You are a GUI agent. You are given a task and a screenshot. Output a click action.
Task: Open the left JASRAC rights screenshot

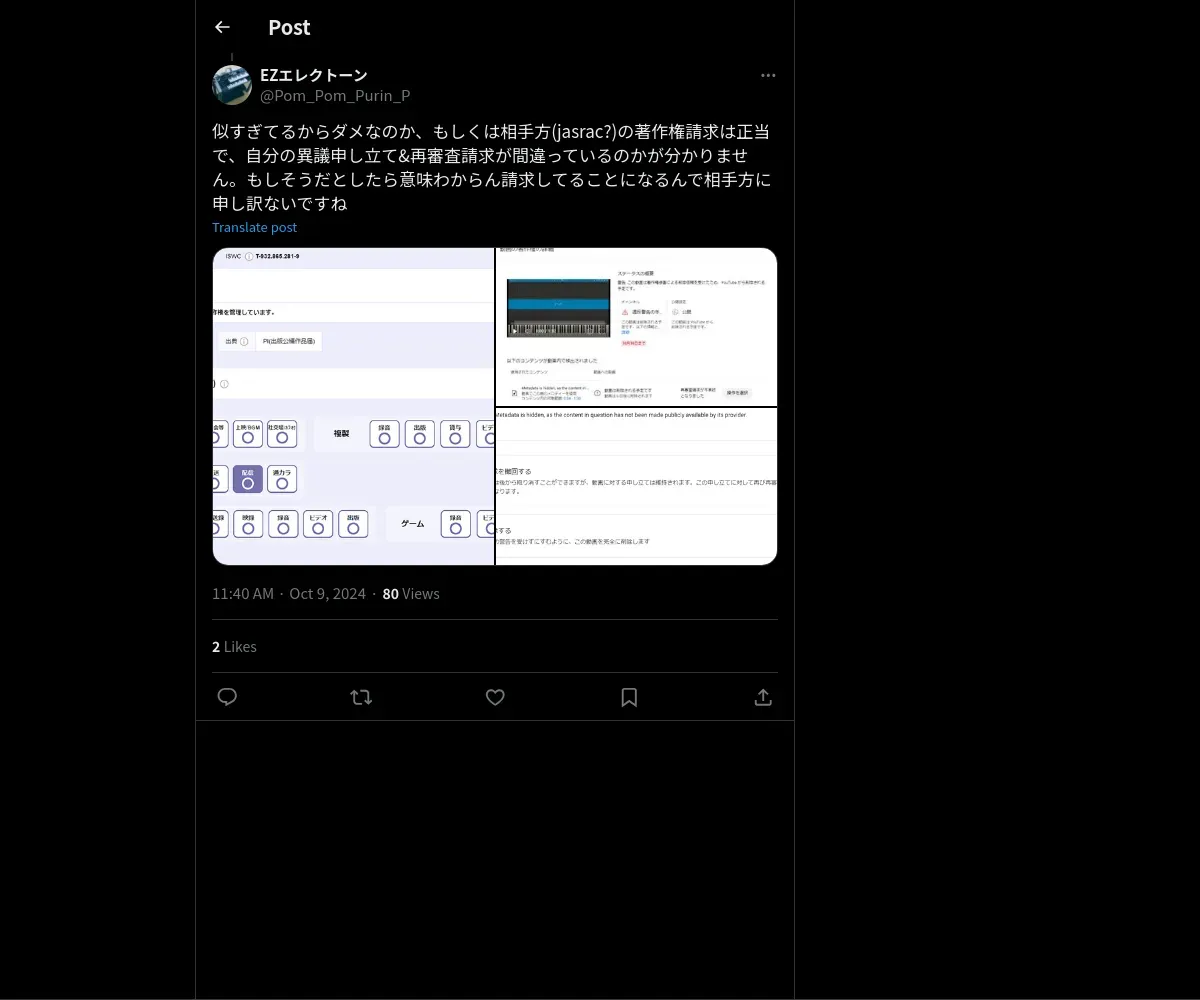point(353,406)
